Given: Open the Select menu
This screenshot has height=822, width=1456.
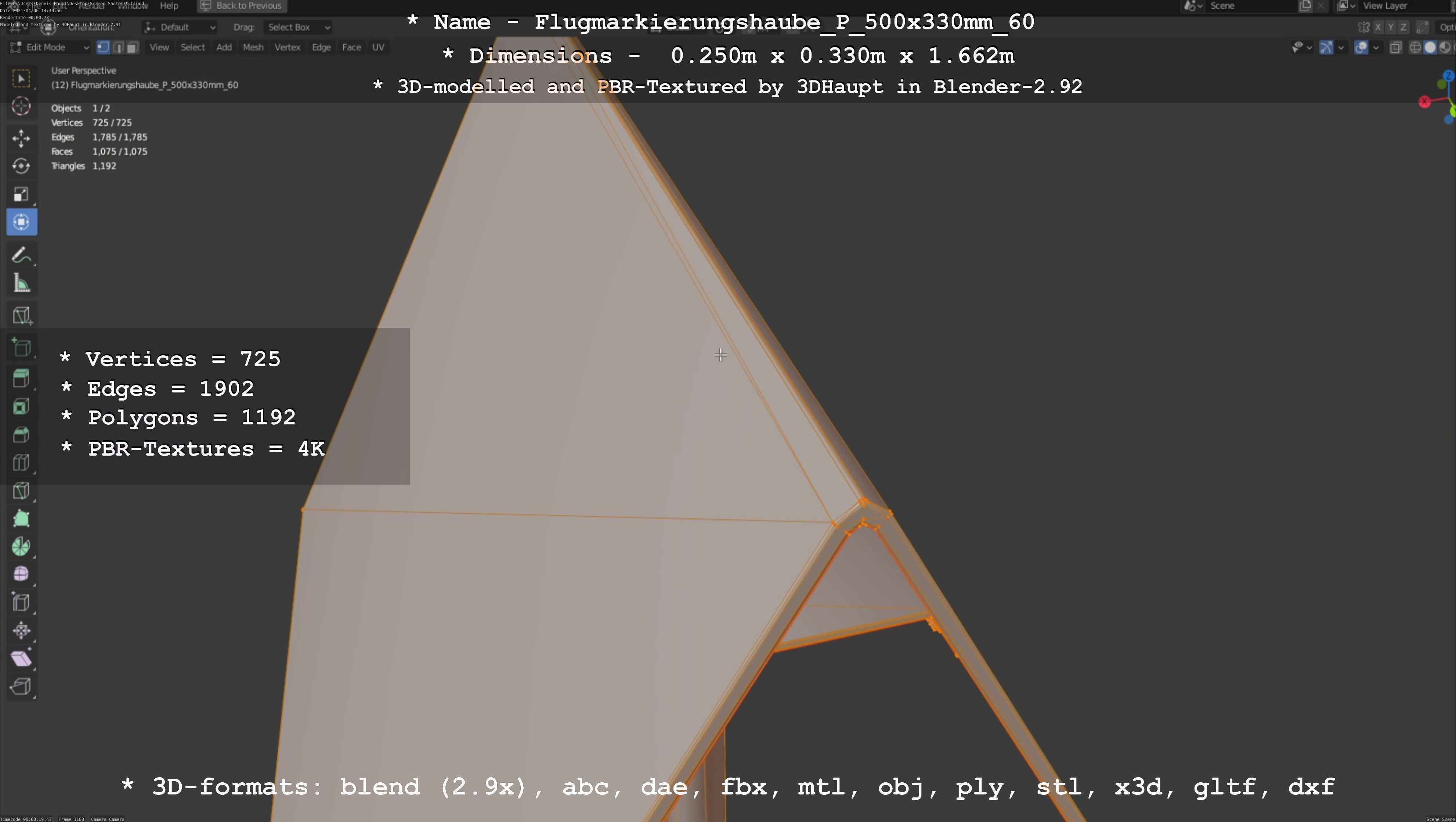Looking at the screenshot, I should pos(193,47).
